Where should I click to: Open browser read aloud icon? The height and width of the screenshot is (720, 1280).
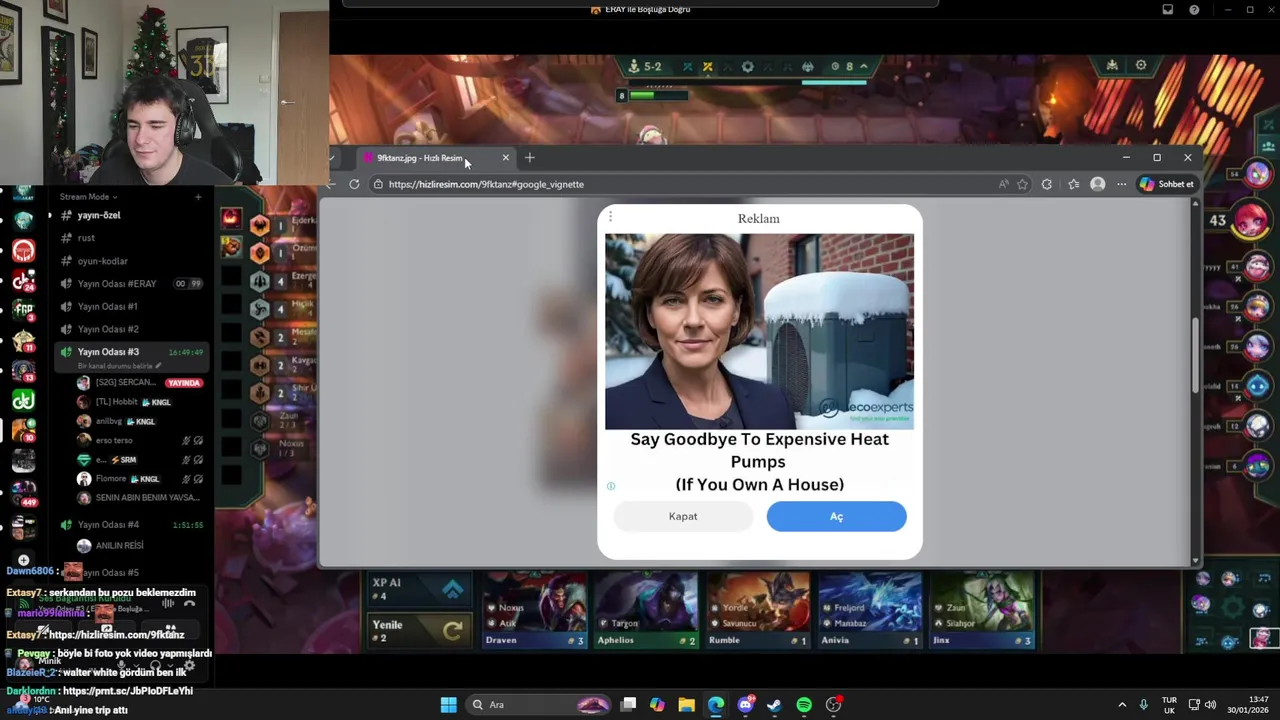[x=1003, y=184]
